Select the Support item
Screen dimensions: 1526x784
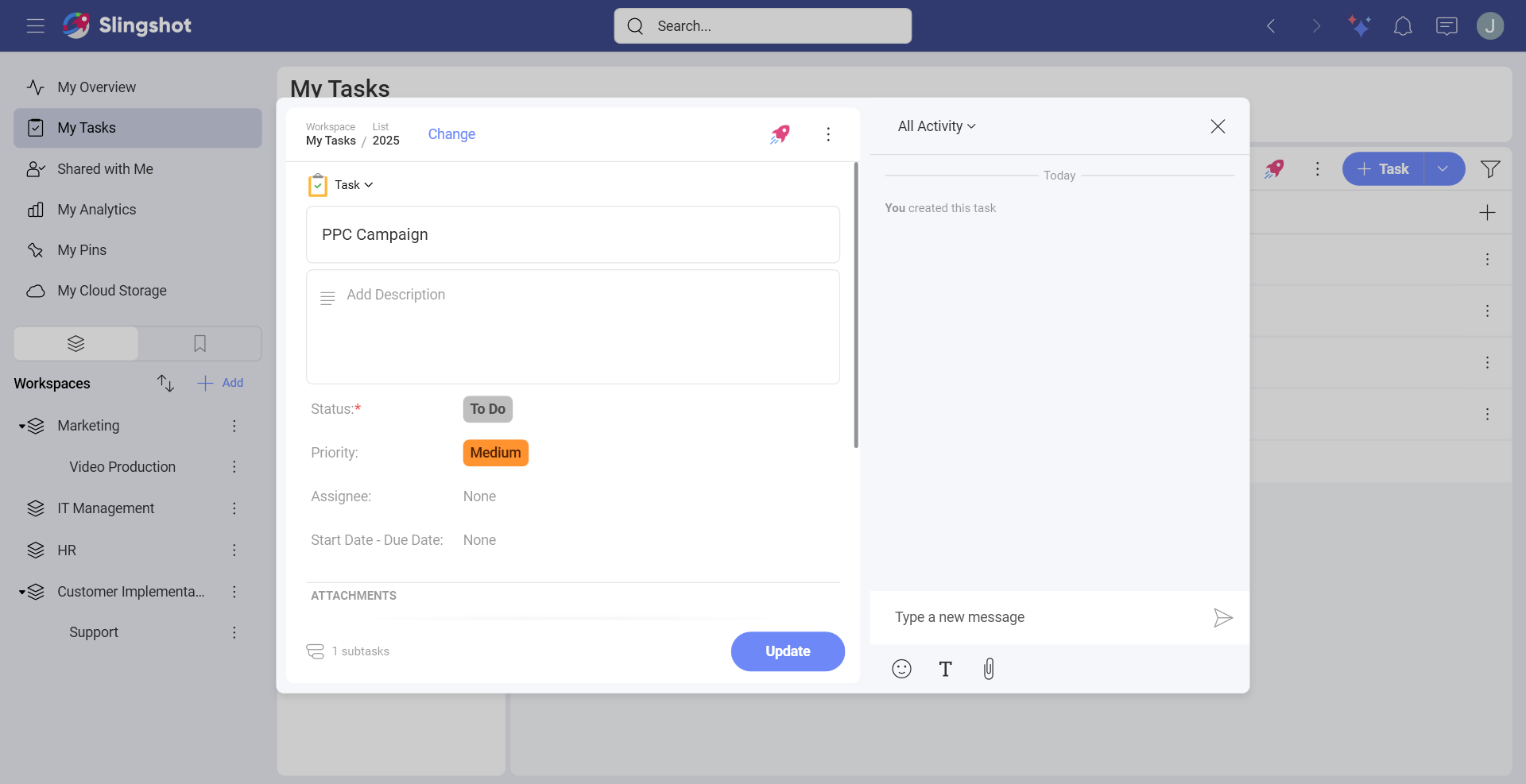[x=94, y=632]
